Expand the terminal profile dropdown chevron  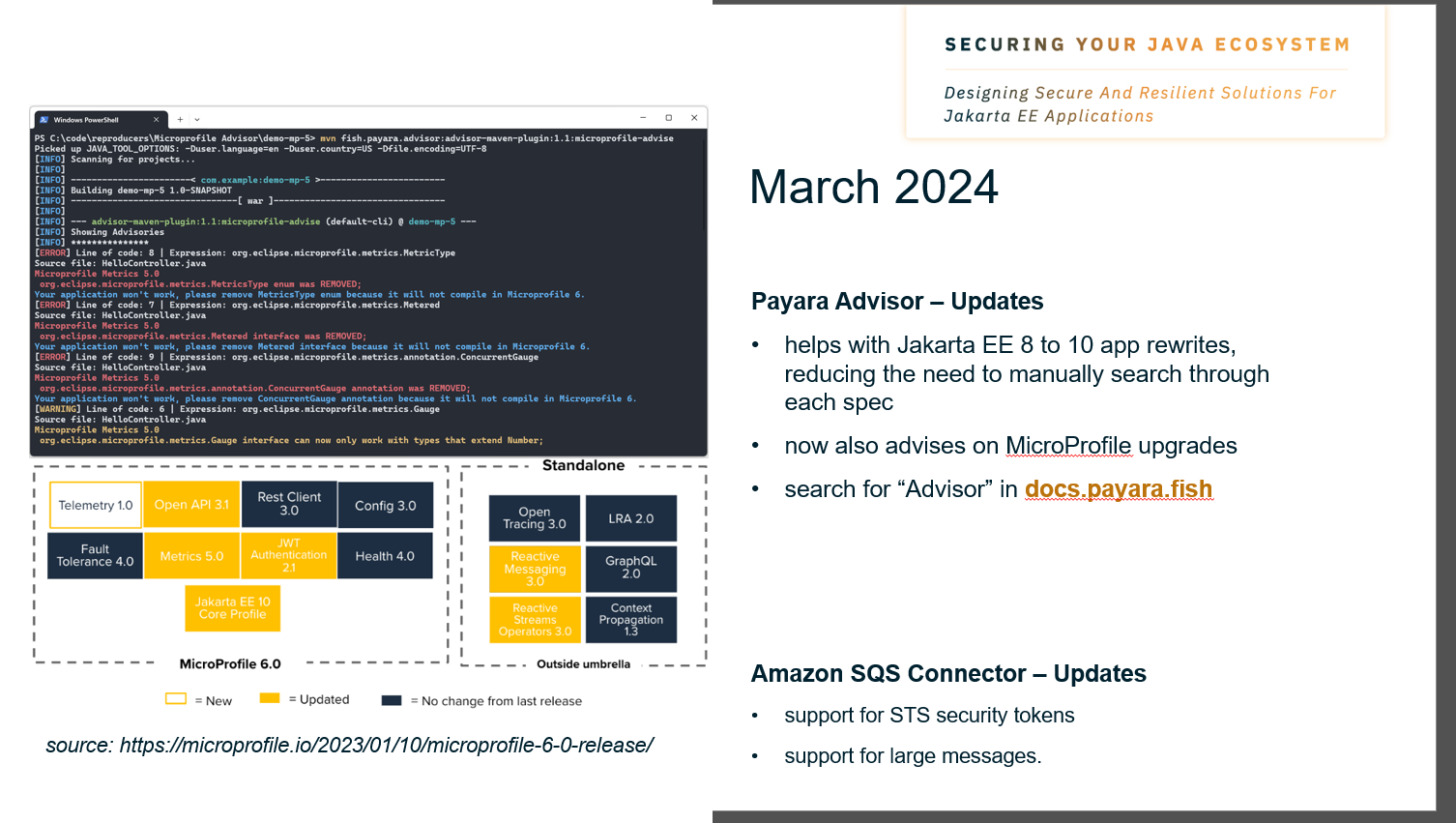pyautogui.click(x=197, y=120)
